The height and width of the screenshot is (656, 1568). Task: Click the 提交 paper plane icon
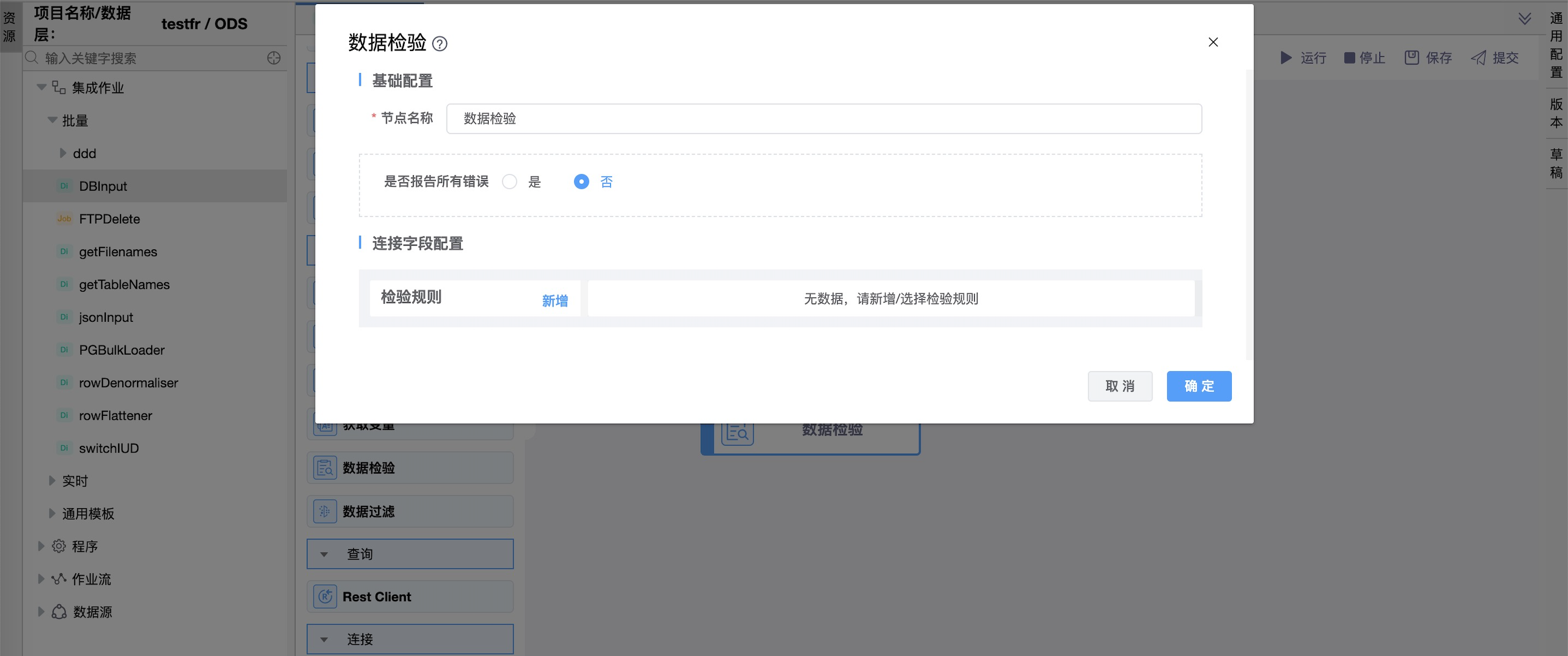pyautogui.click(x=1479, y=58)
